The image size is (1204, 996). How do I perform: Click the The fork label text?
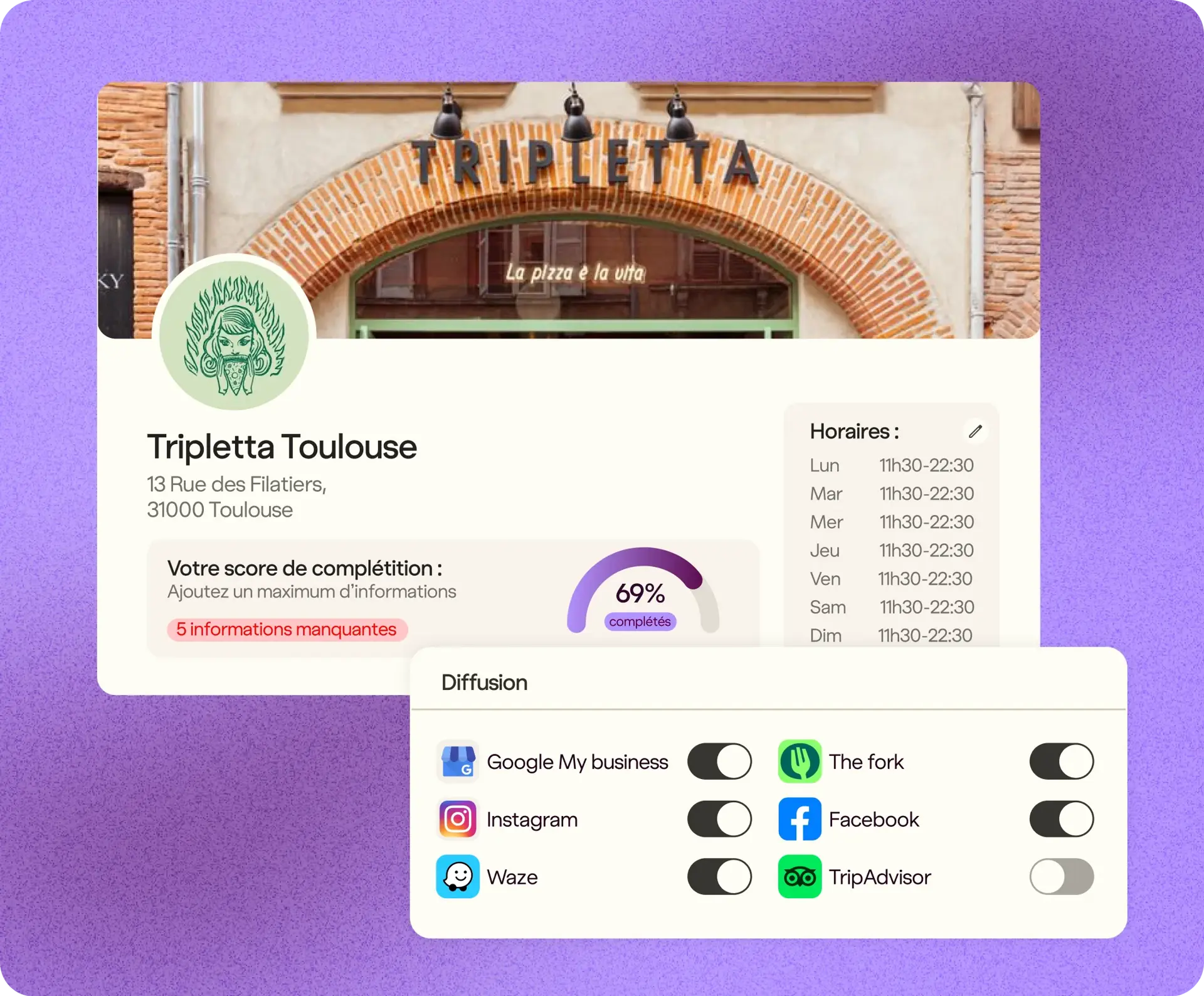866,761
